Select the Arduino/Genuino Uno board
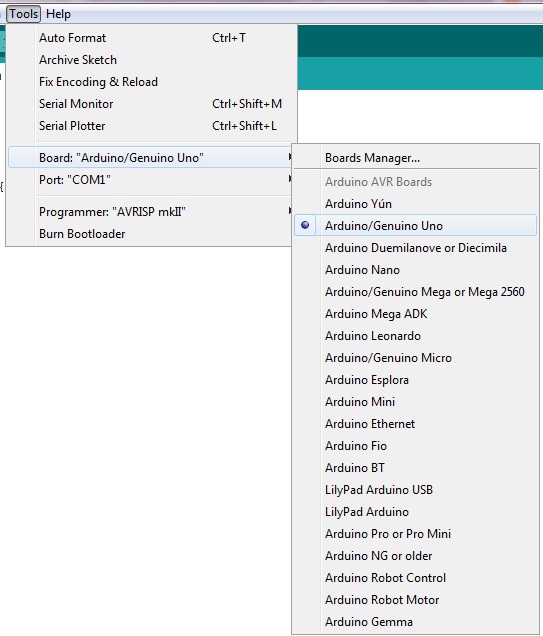Image resolution: width=543 pixels, height=636 pixels. coord(415,226)
